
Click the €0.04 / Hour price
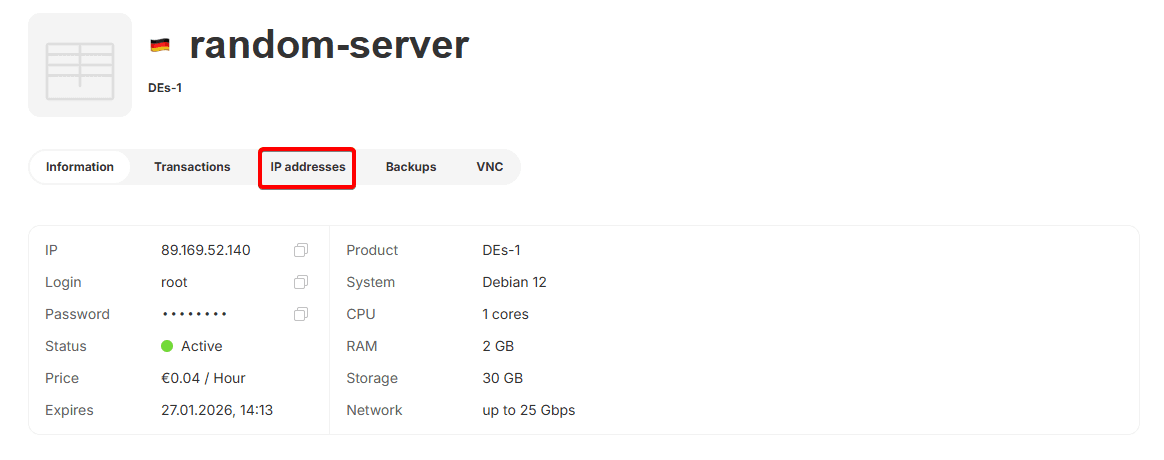pos(203,378)
